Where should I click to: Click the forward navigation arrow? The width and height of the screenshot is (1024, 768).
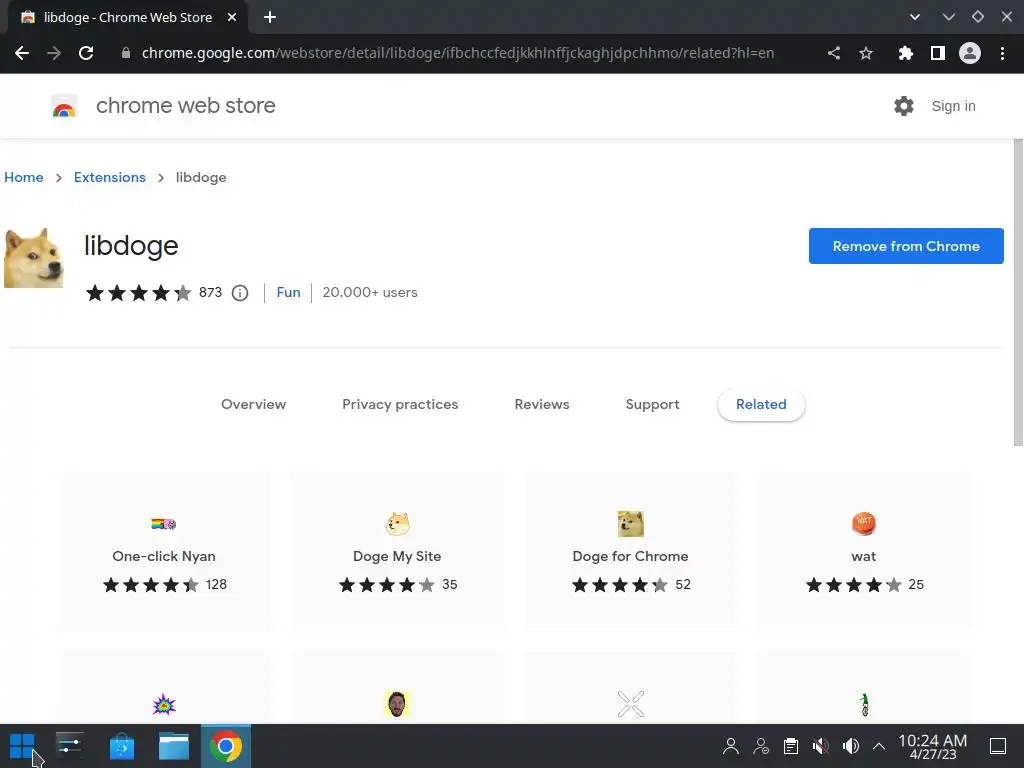coord(54,53)
